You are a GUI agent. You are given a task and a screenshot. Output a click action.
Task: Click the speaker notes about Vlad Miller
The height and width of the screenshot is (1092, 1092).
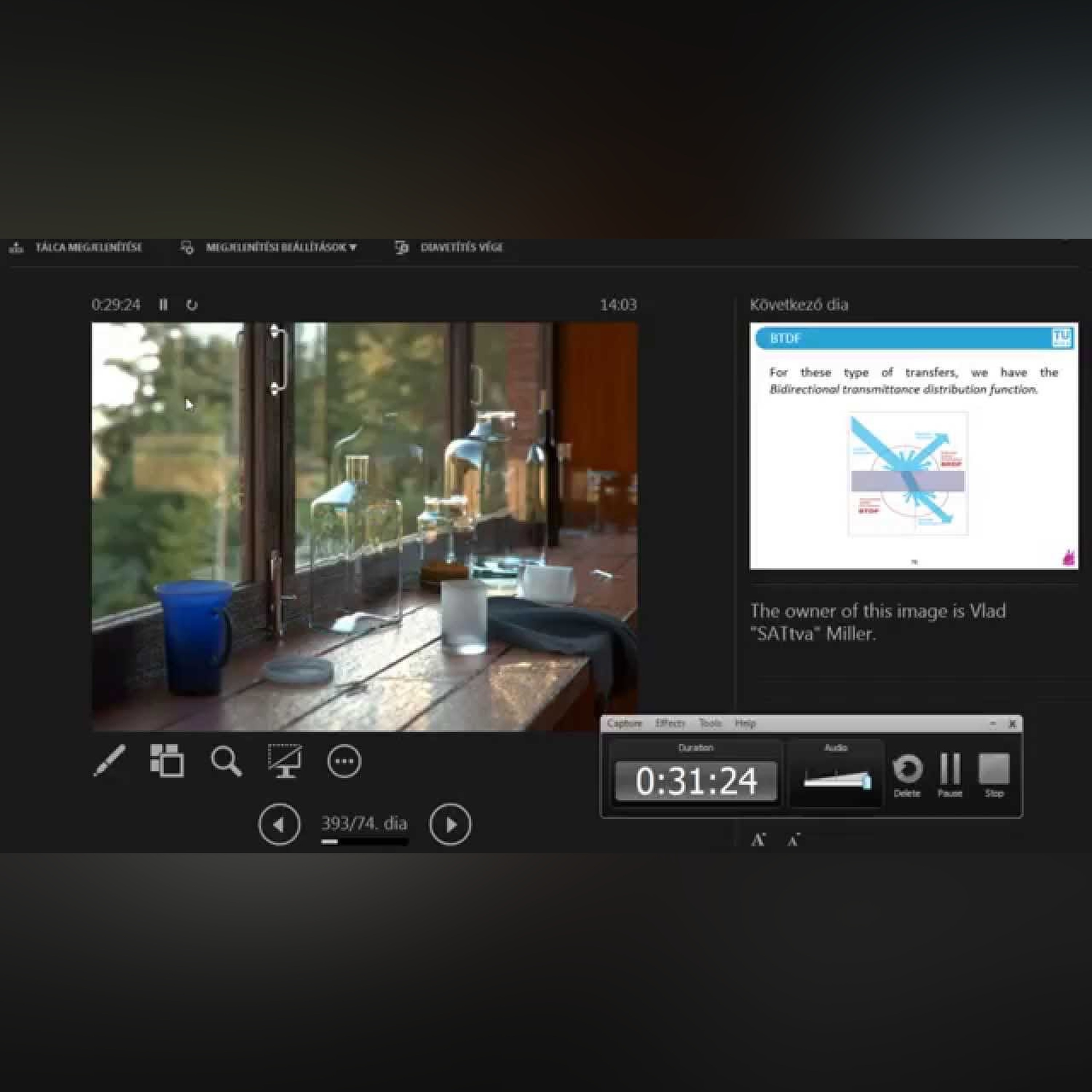878,622
